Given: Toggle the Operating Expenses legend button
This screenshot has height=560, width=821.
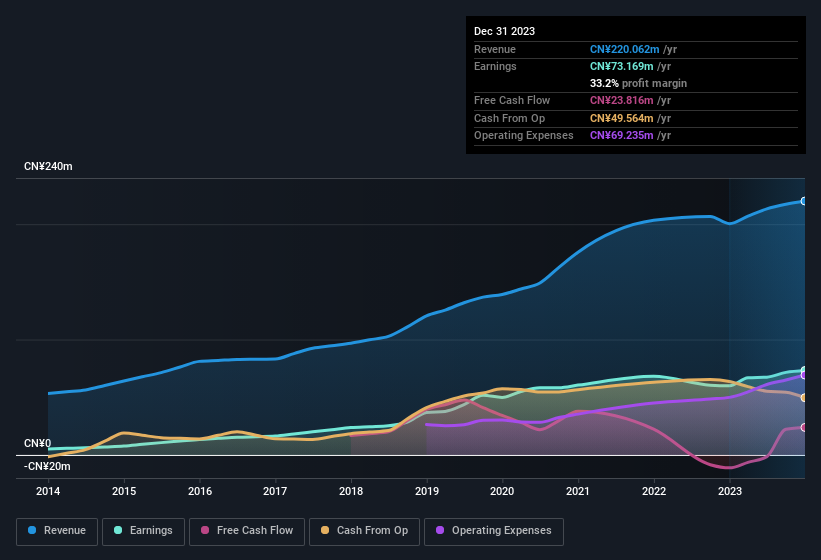Looking at the screenshot, I should pyautogui.click(x=494, y=531).
